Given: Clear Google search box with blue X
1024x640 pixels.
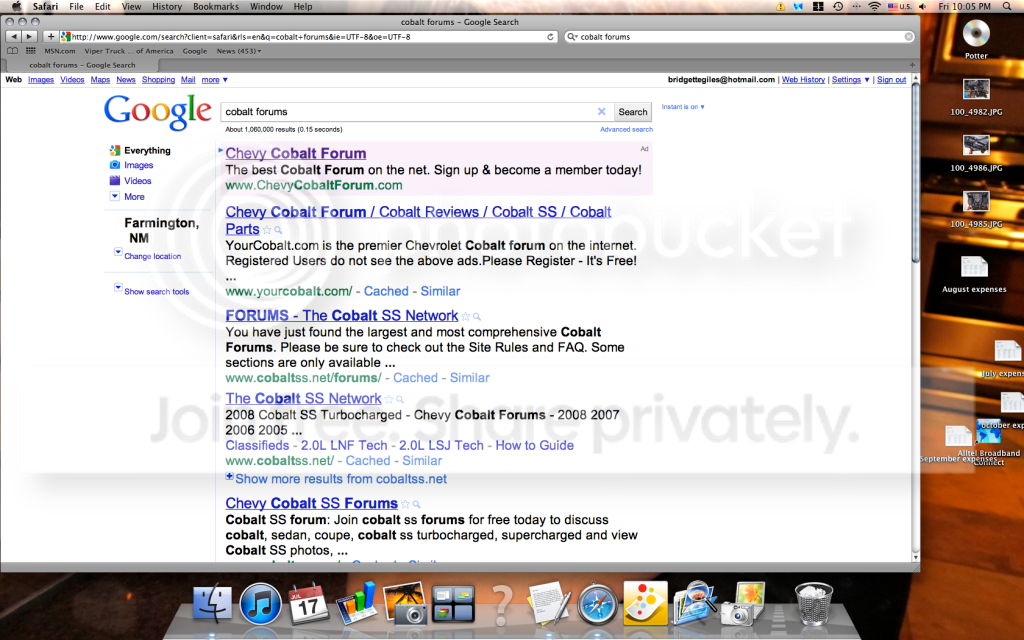Looking at the screenshot, I should (x=601, y=112).
